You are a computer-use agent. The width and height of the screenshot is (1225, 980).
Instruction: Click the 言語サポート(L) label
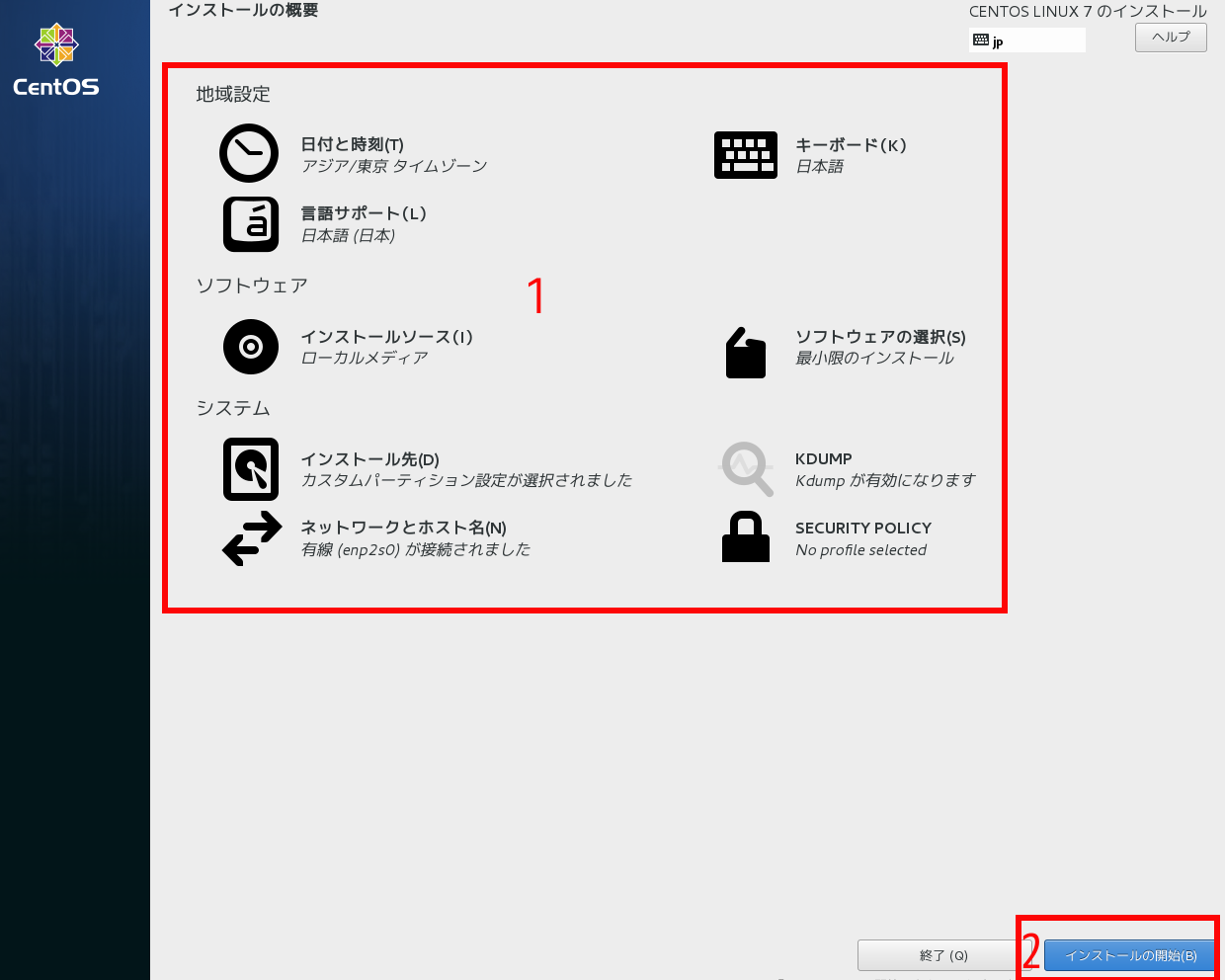pyautogui.click(x=364, y=213)
